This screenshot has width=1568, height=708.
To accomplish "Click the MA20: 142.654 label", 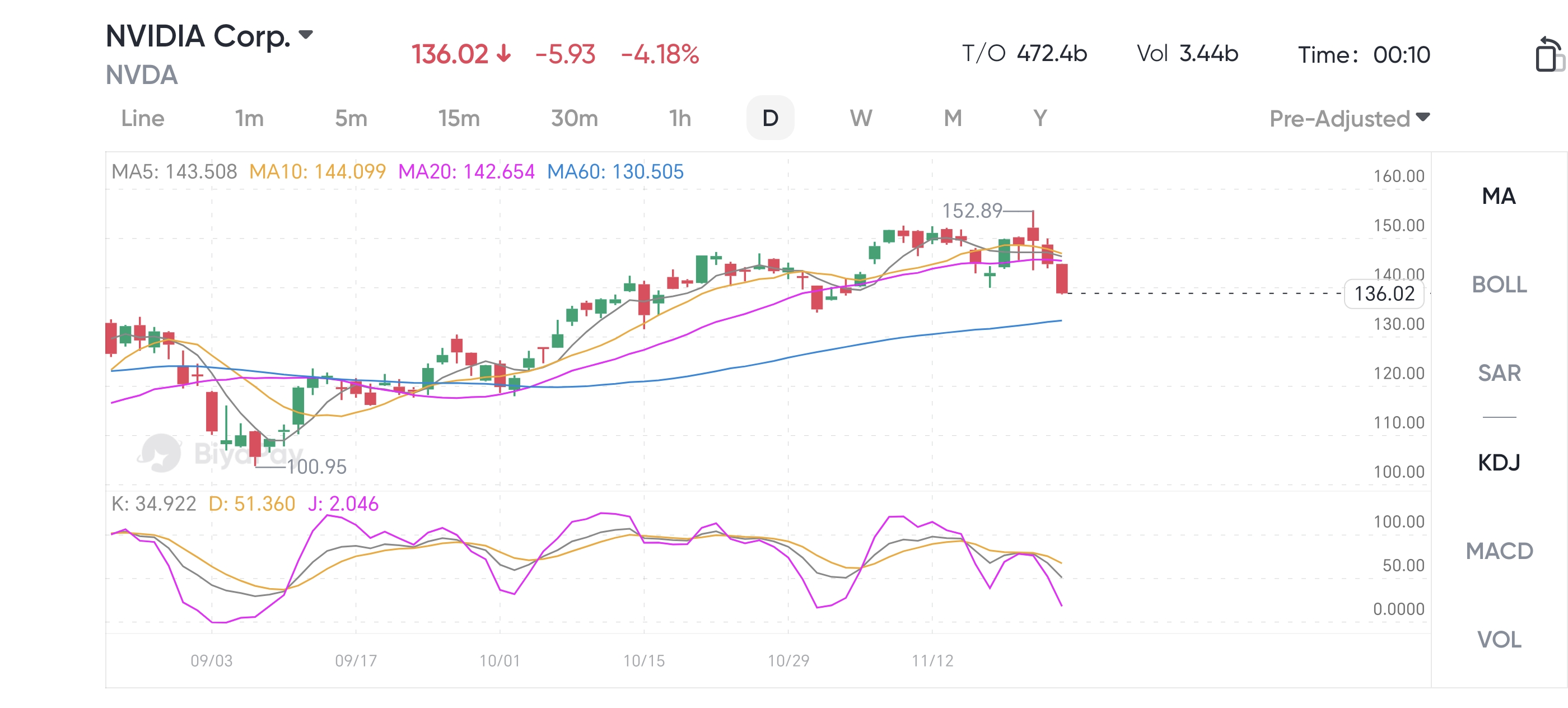I will tap(466, 171).
